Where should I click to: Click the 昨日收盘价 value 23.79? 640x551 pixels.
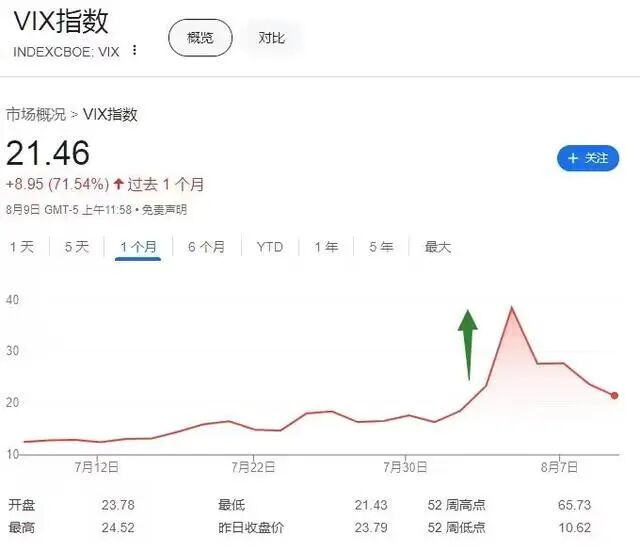[x=371, y=527]
